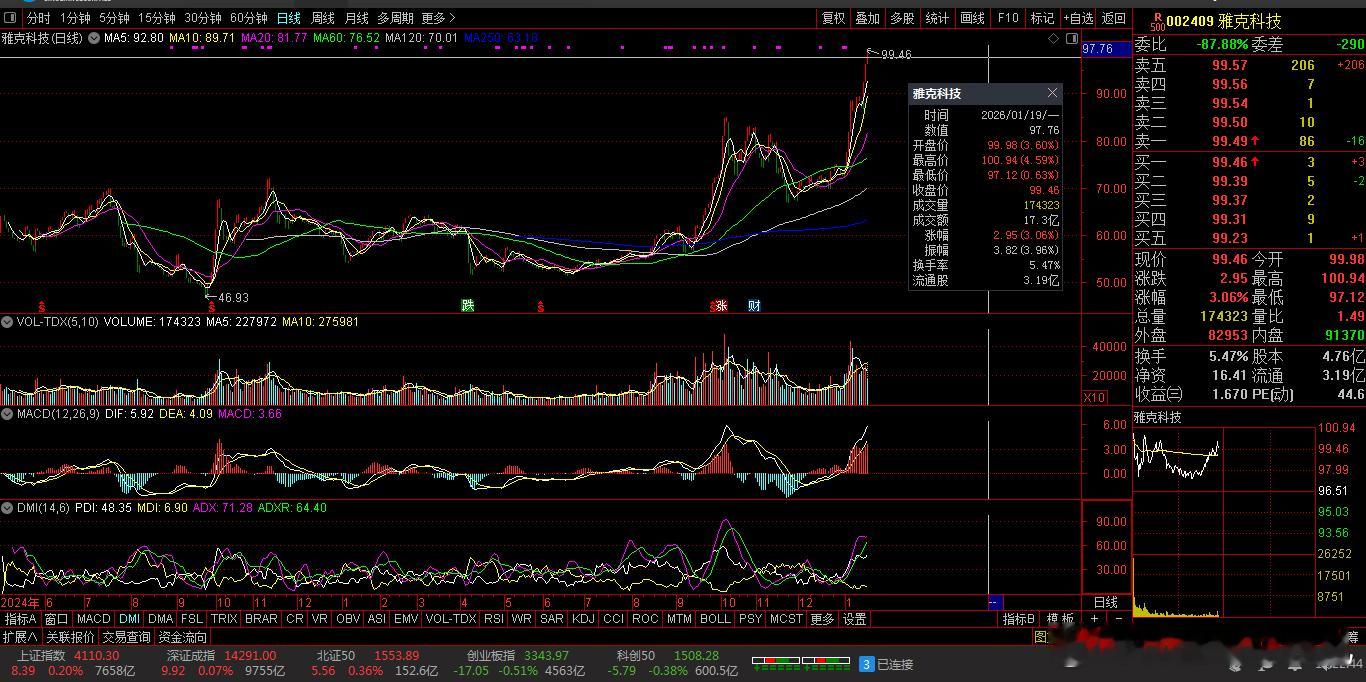The image size is (1366, 682).
Task: Switch to 15分钟 period
Action: [157, 18]
